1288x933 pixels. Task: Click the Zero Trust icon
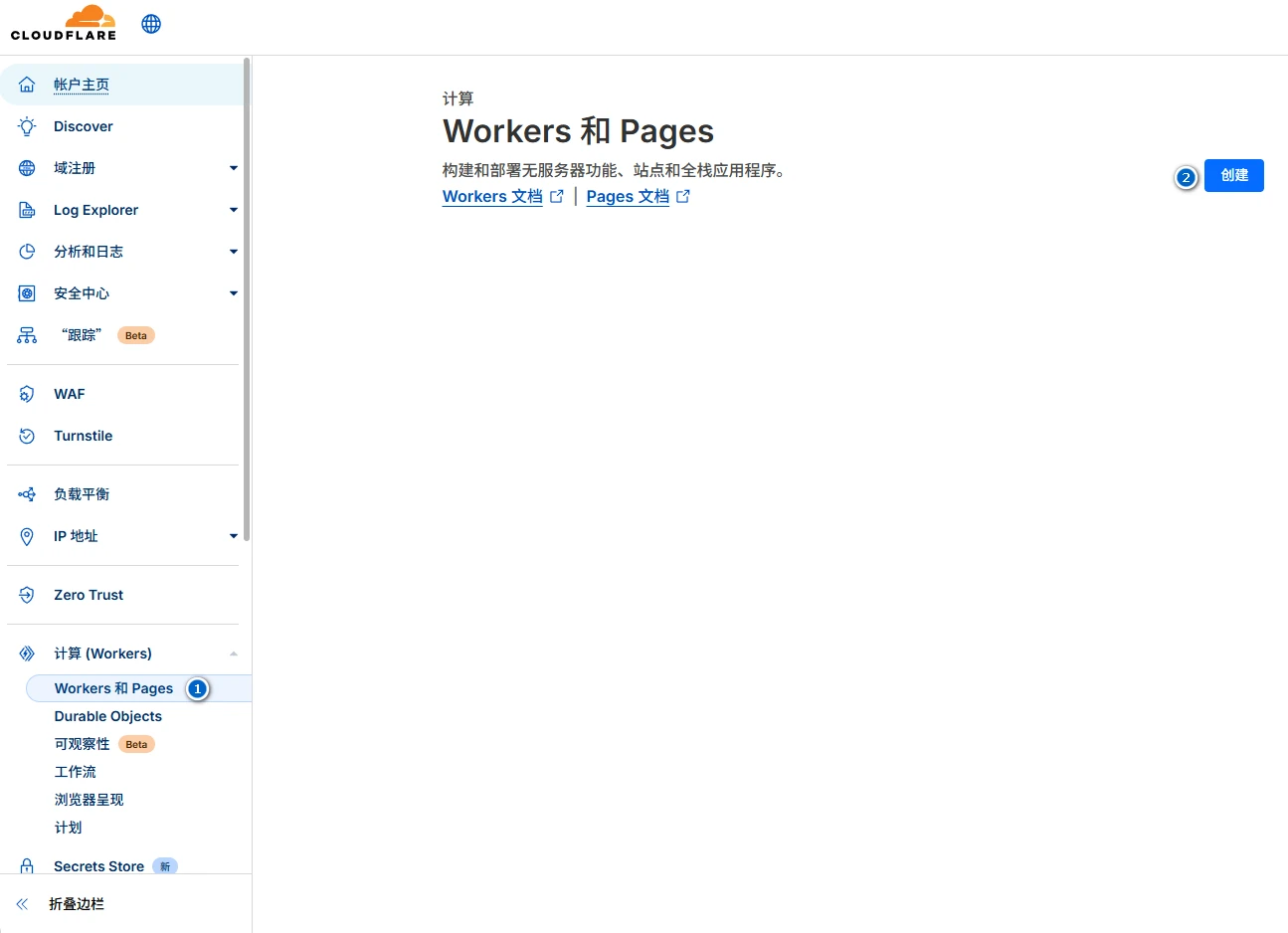click(27, 595)
